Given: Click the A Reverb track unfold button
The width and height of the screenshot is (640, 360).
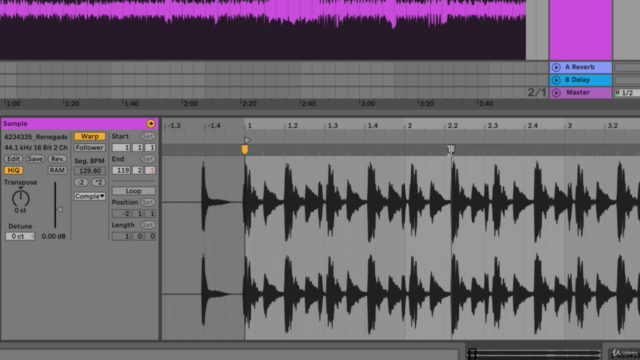Looking at the screenshot, I should tap(556, 67).
